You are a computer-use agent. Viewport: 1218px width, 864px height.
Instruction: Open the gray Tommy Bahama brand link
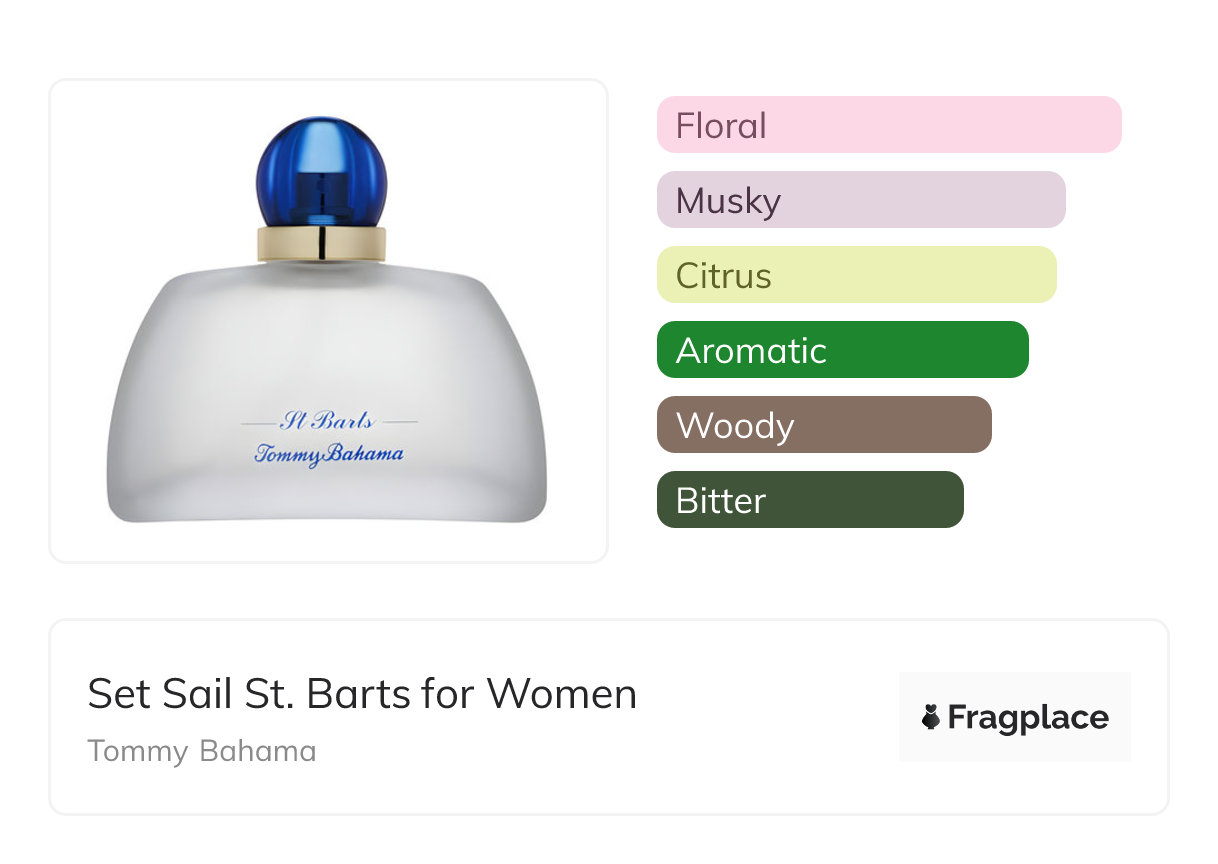(x=202, y=751)
